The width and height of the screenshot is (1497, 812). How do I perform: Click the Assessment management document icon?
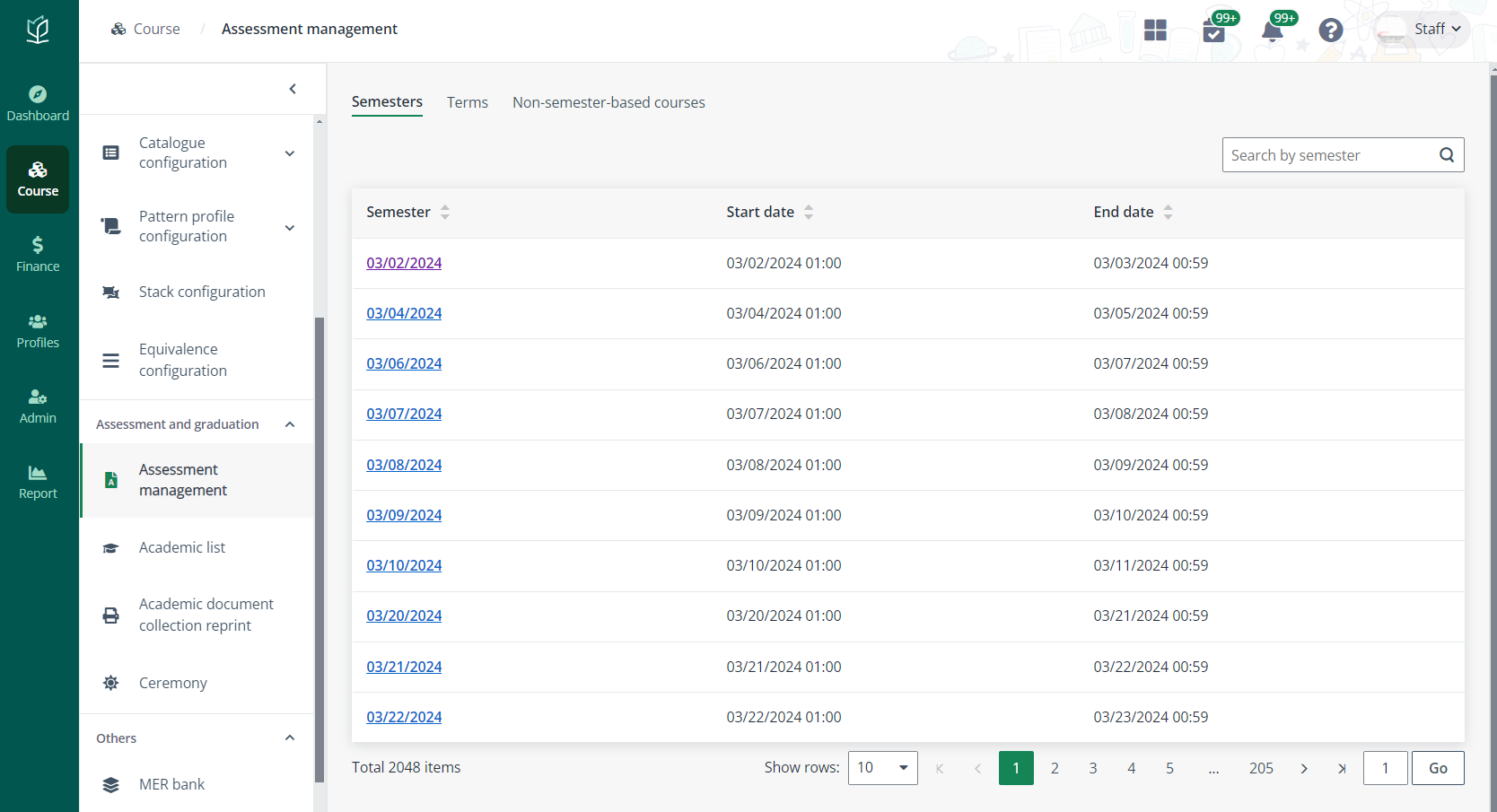pos(111,480)
